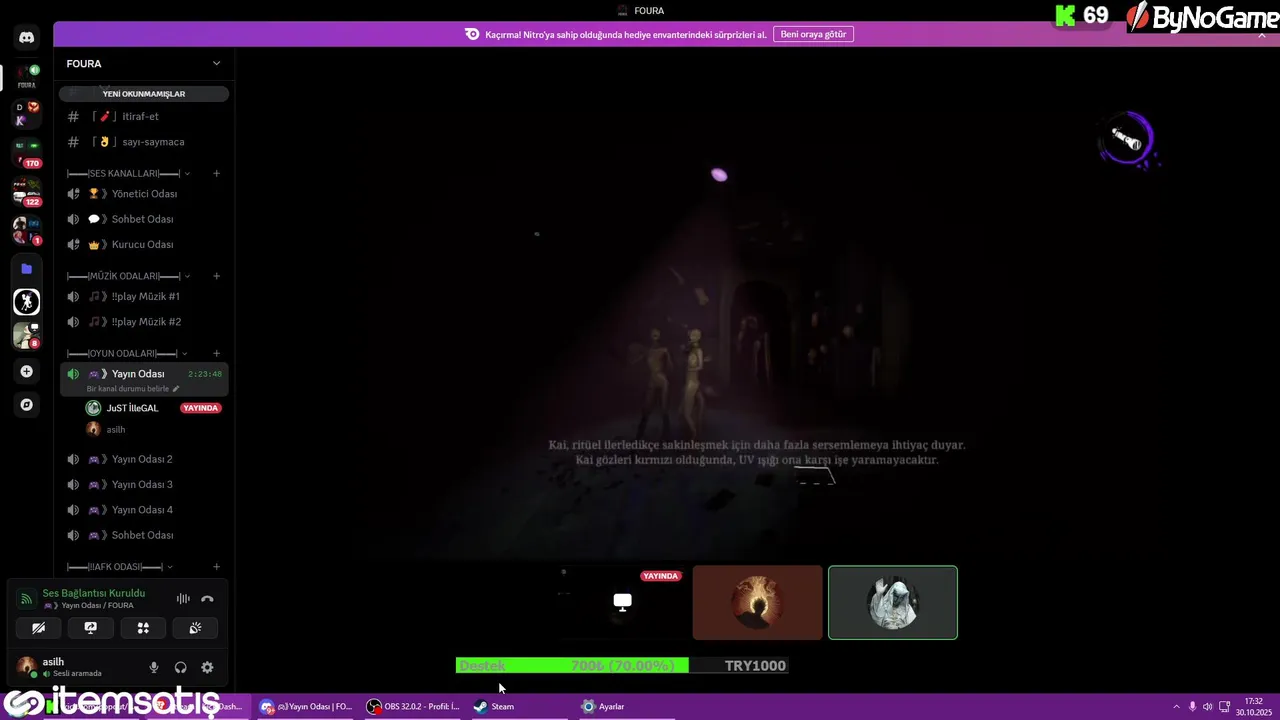Join Kurucu Odası voice channel
The height and width of the screenshot is (720, 1280).
[x=144, y=244]
